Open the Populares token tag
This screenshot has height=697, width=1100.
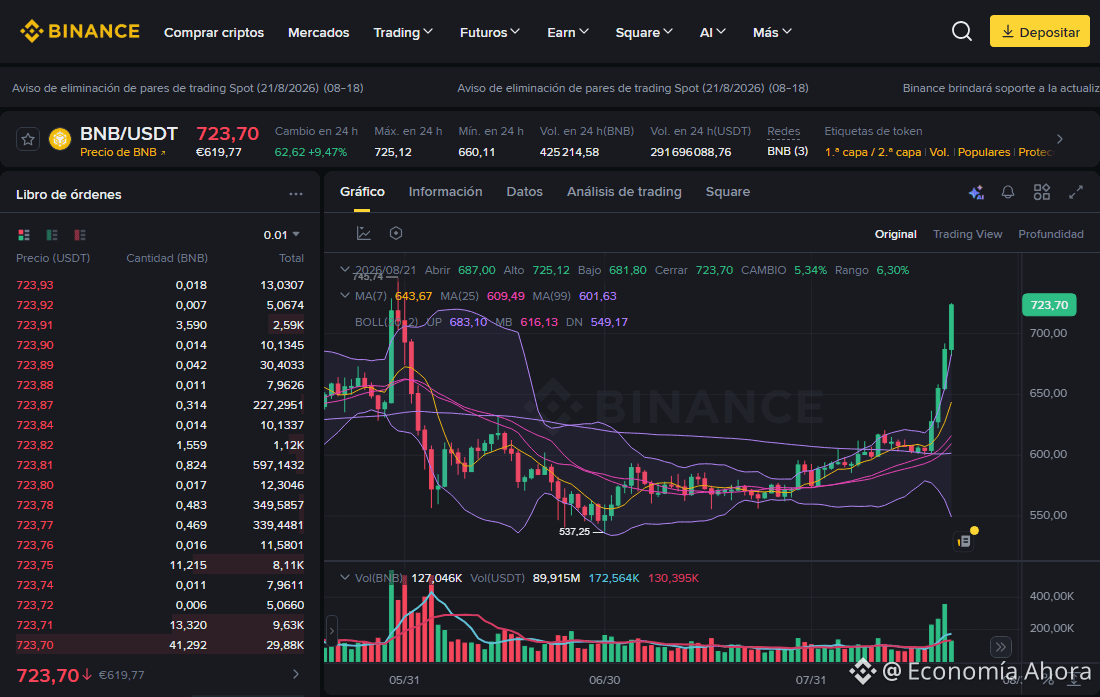(984, 152)
